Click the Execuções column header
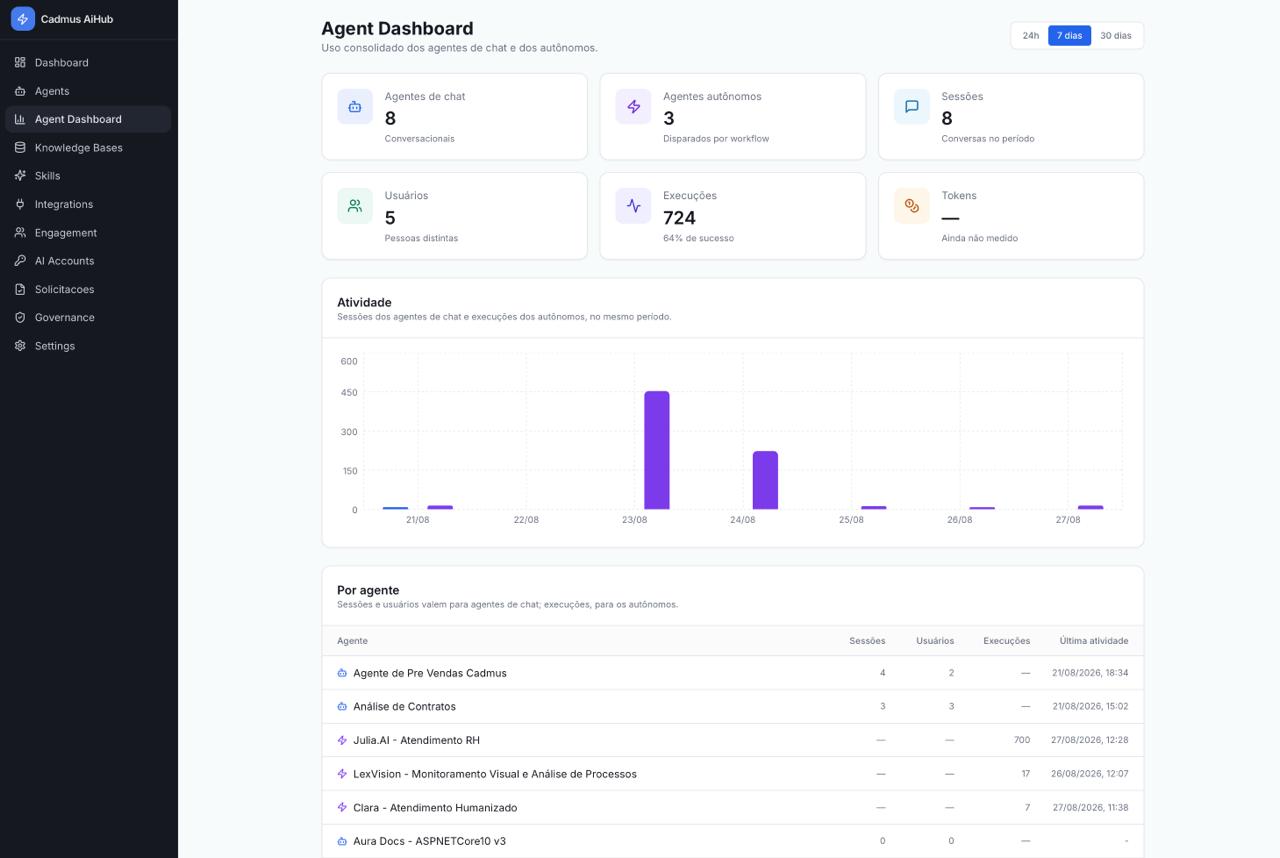This screenshot has width=1280, height=858. coord(1006,641)
